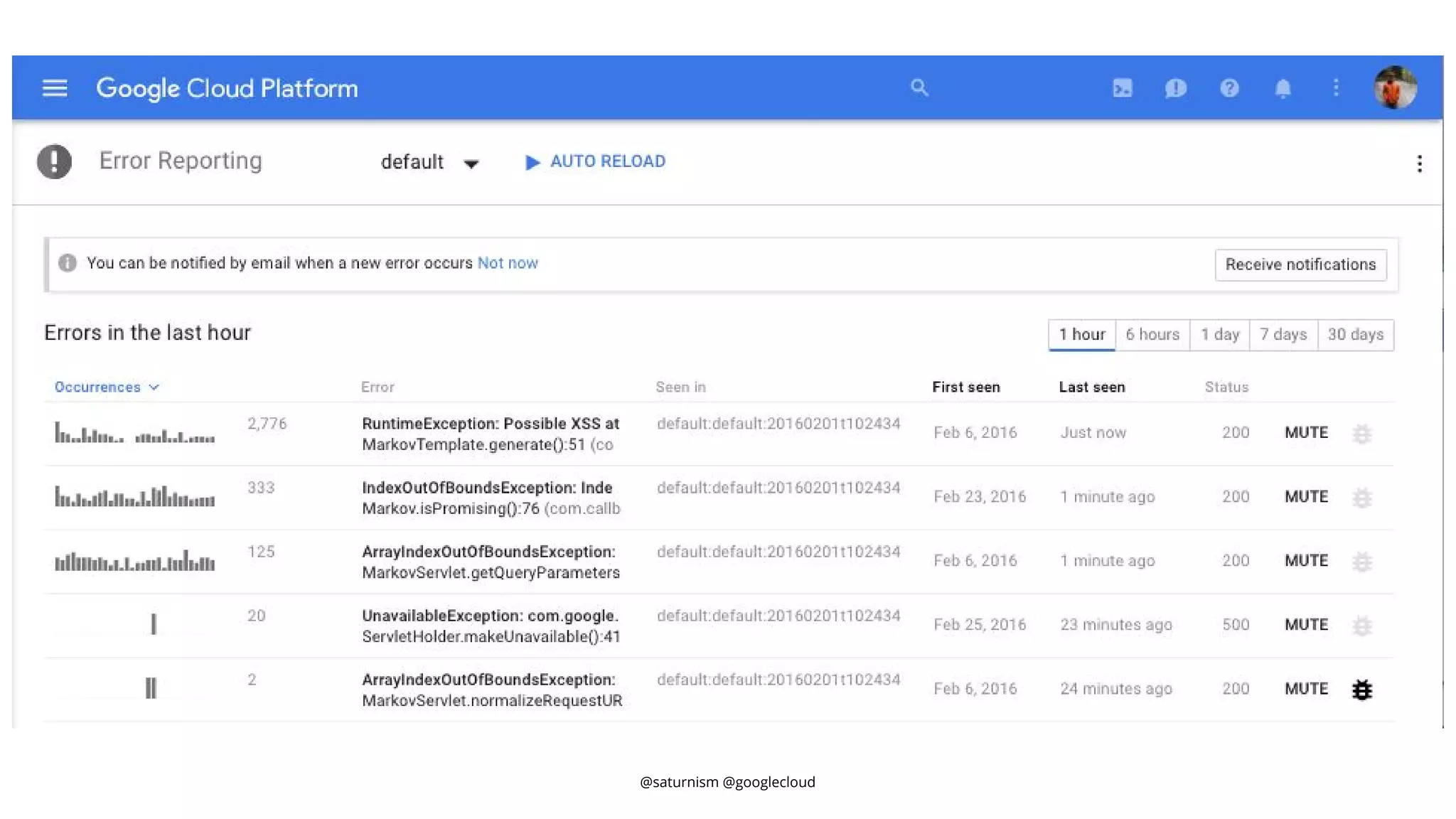1456x819 pixels.
Task: Click the Status column header
Action: tap(1226, 387)
